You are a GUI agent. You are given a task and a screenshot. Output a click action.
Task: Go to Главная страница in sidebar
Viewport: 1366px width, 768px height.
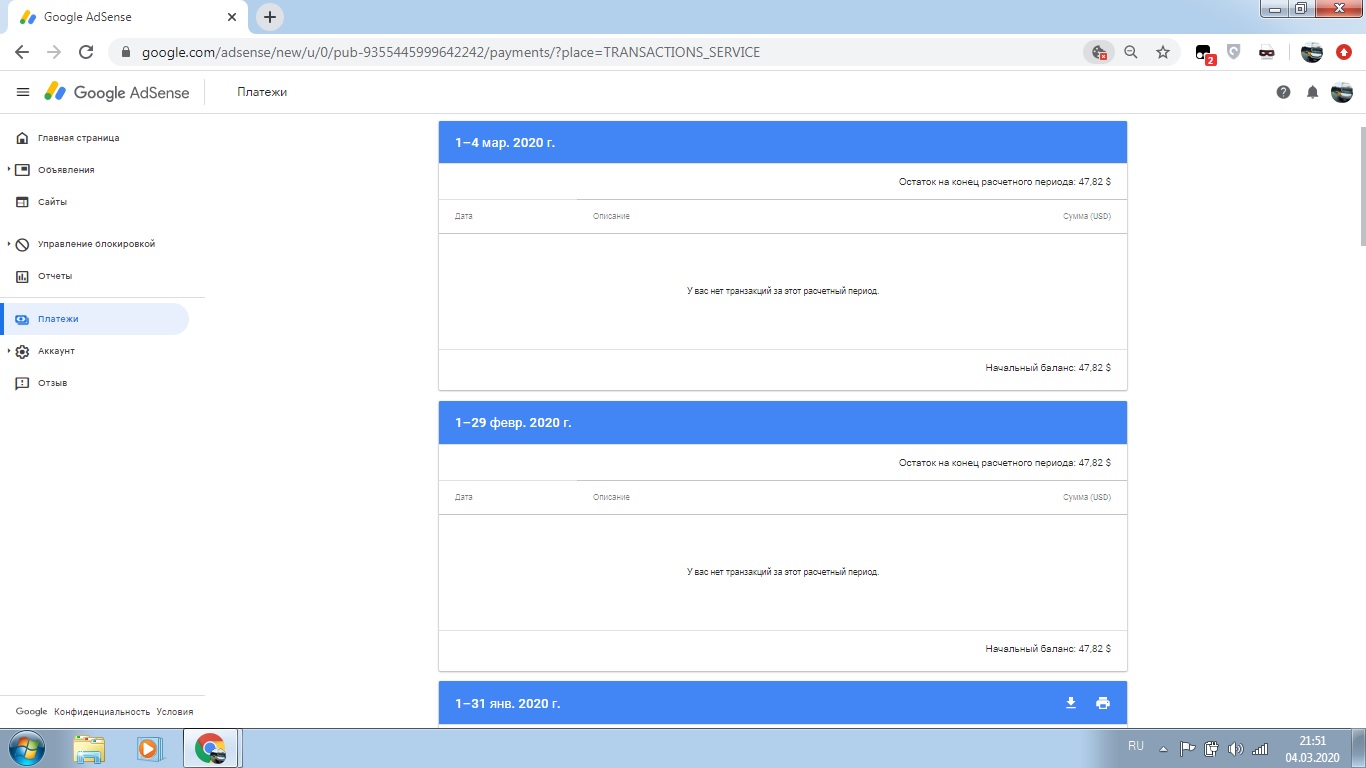[78, 138]
